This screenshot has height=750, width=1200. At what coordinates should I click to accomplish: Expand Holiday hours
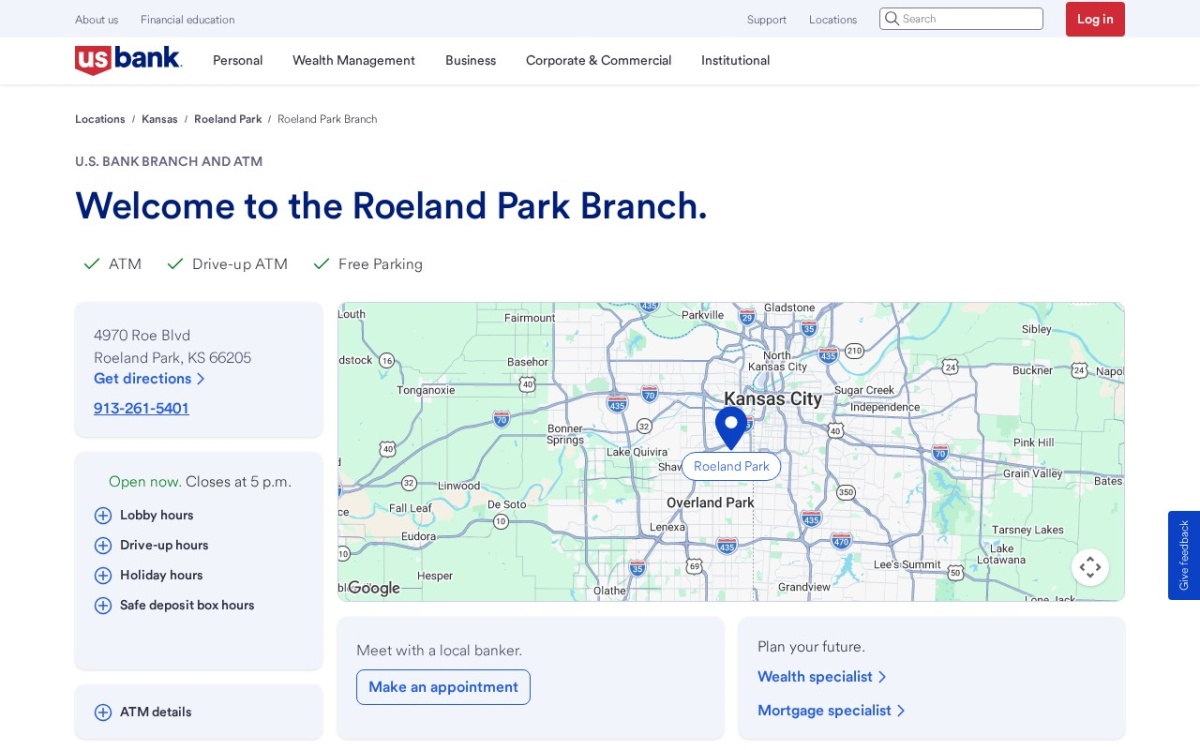point(148,575)
